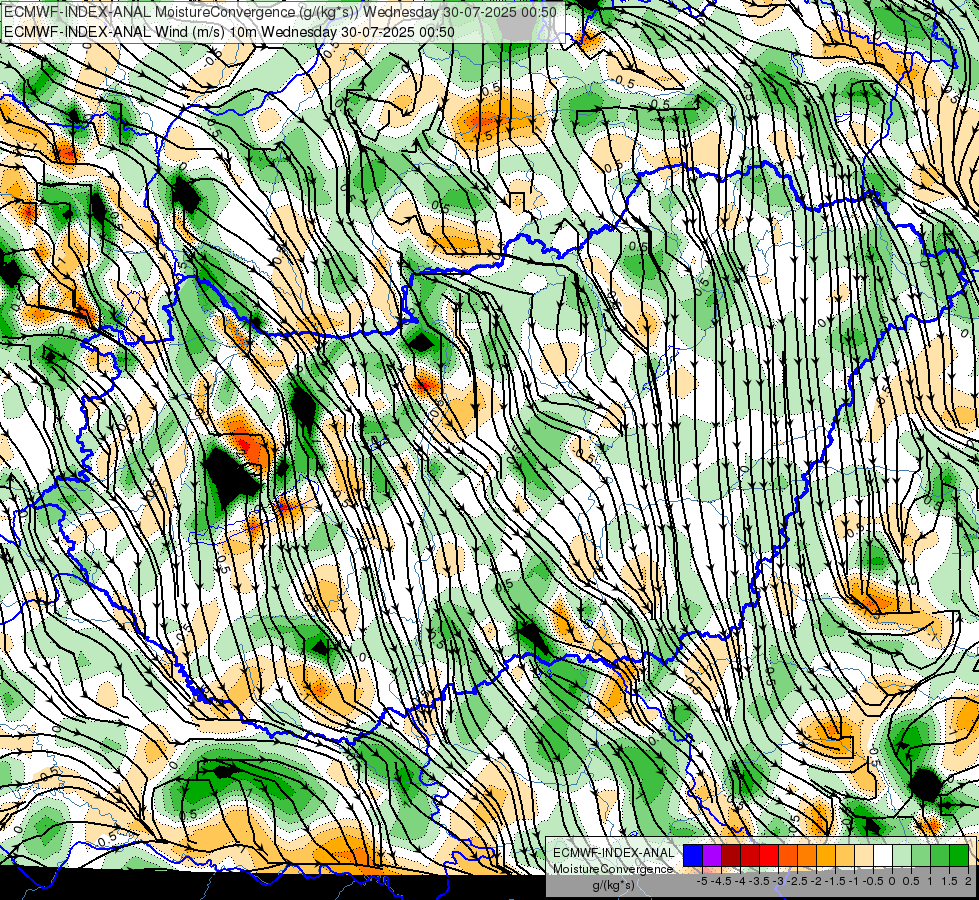Click the -4.5 value on the legend scale
The width and height of the screenshot is (979, 900).
[721, 881]
